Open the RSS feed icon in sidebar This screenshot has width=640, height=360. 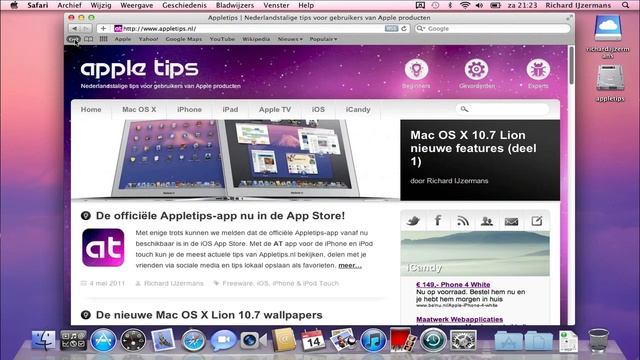click(462, 221)
